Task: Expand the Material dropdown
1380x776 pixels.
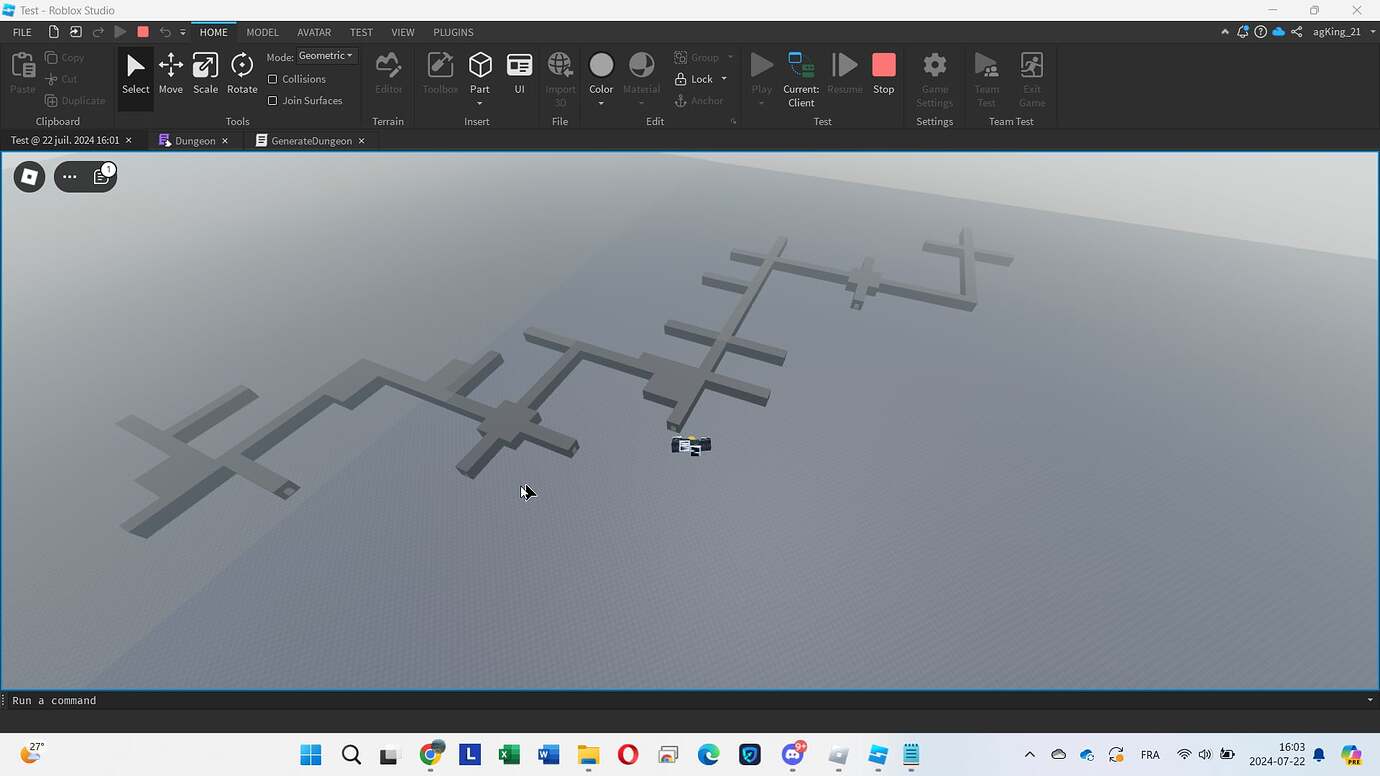Action: [641, 101]
